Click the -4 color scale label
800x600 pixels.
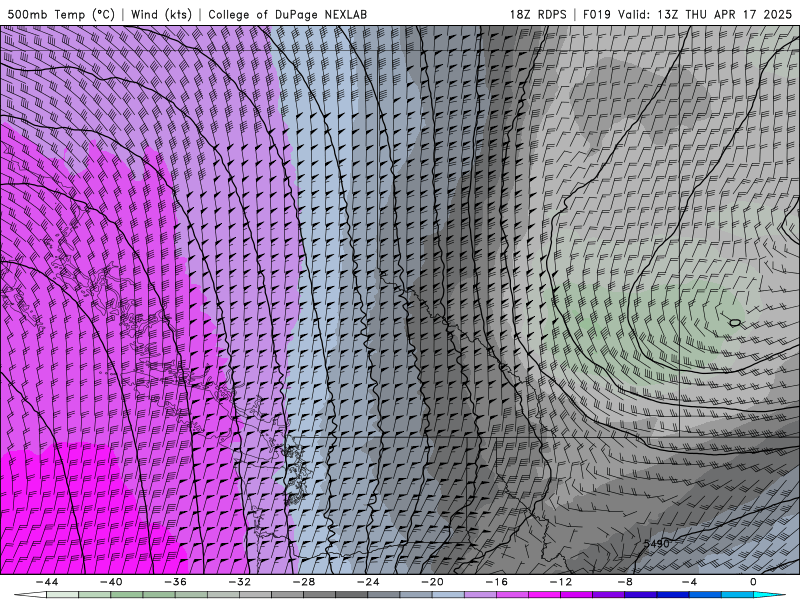click(690, 582)
